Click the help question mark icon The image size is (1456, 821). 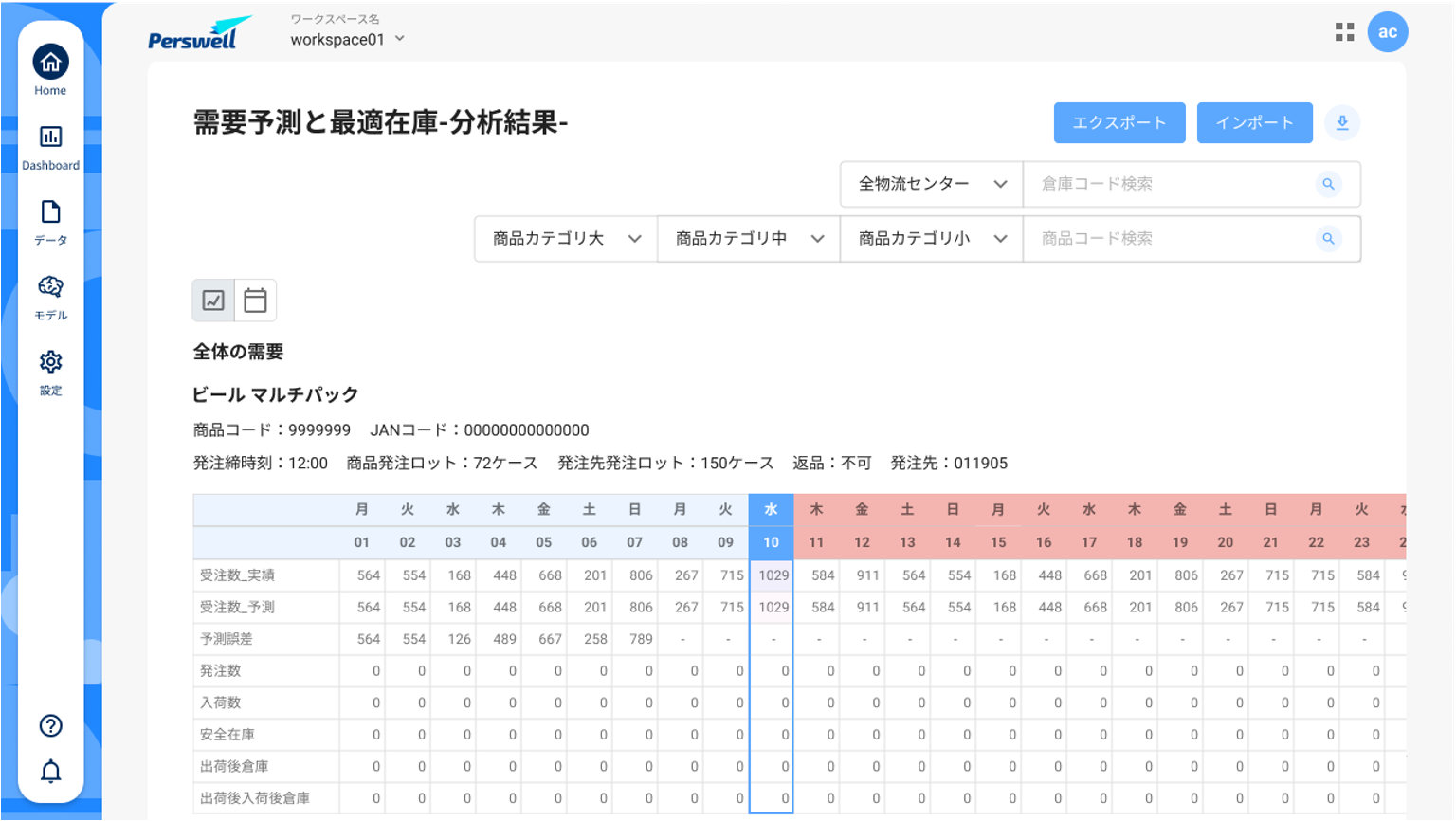(x=50, y=725)
